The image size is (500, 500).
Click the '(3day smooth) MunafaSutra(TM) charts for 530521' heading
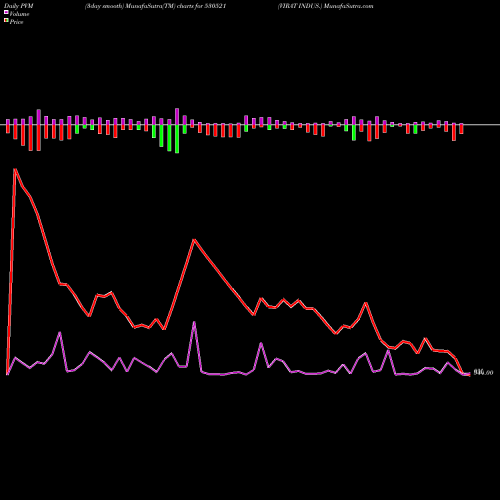pos(156,6)
